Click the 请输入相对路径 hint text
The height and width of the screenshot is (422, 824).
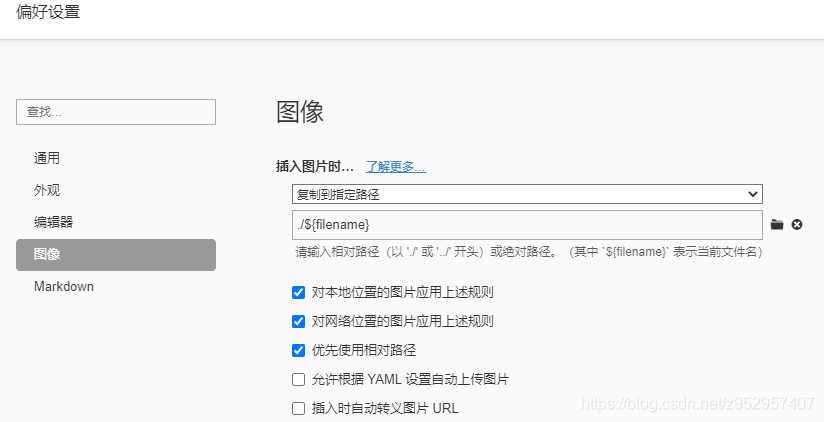529,252
